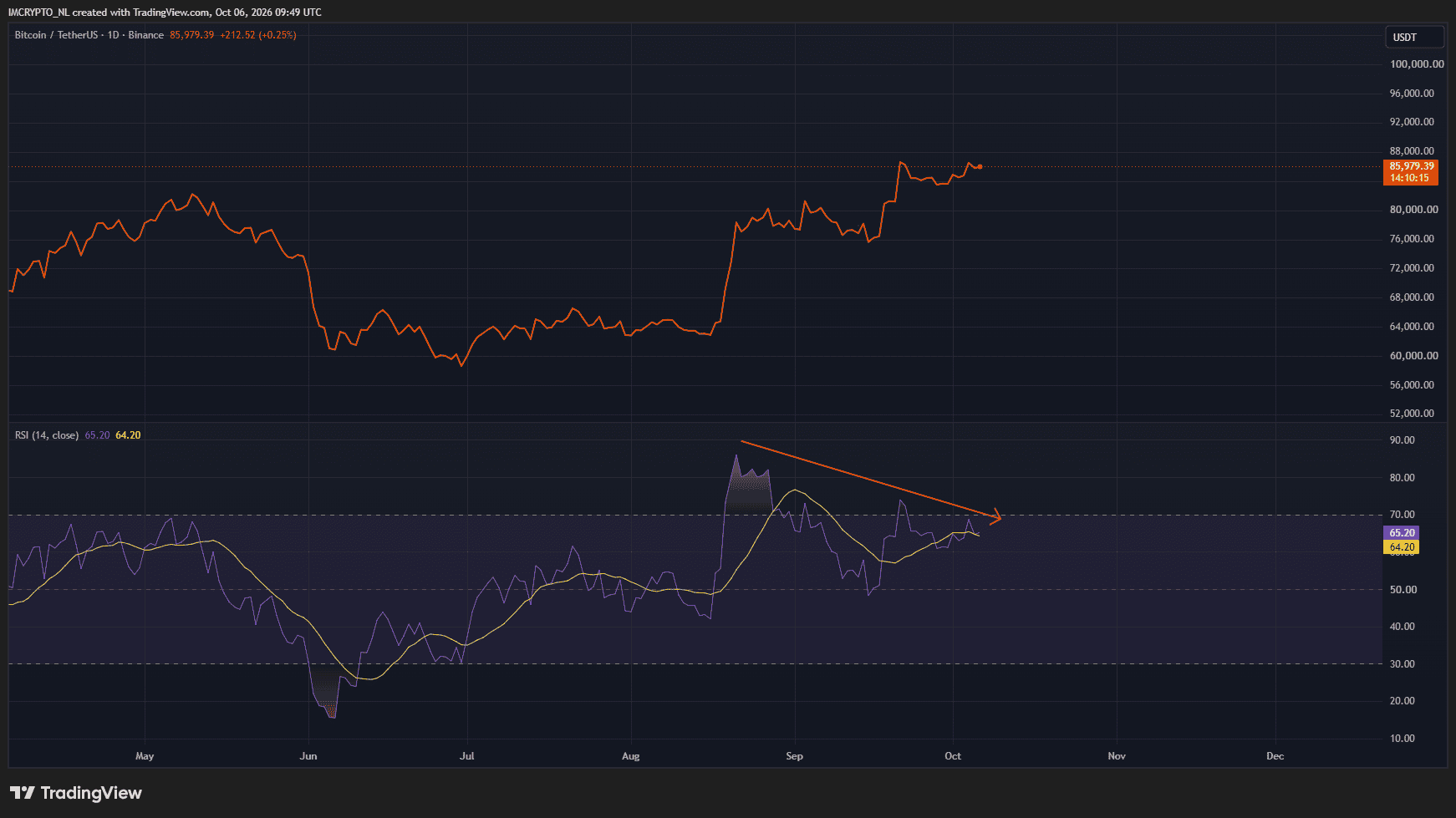Click the 85,979.39 price in the chart header

(191, 35)
